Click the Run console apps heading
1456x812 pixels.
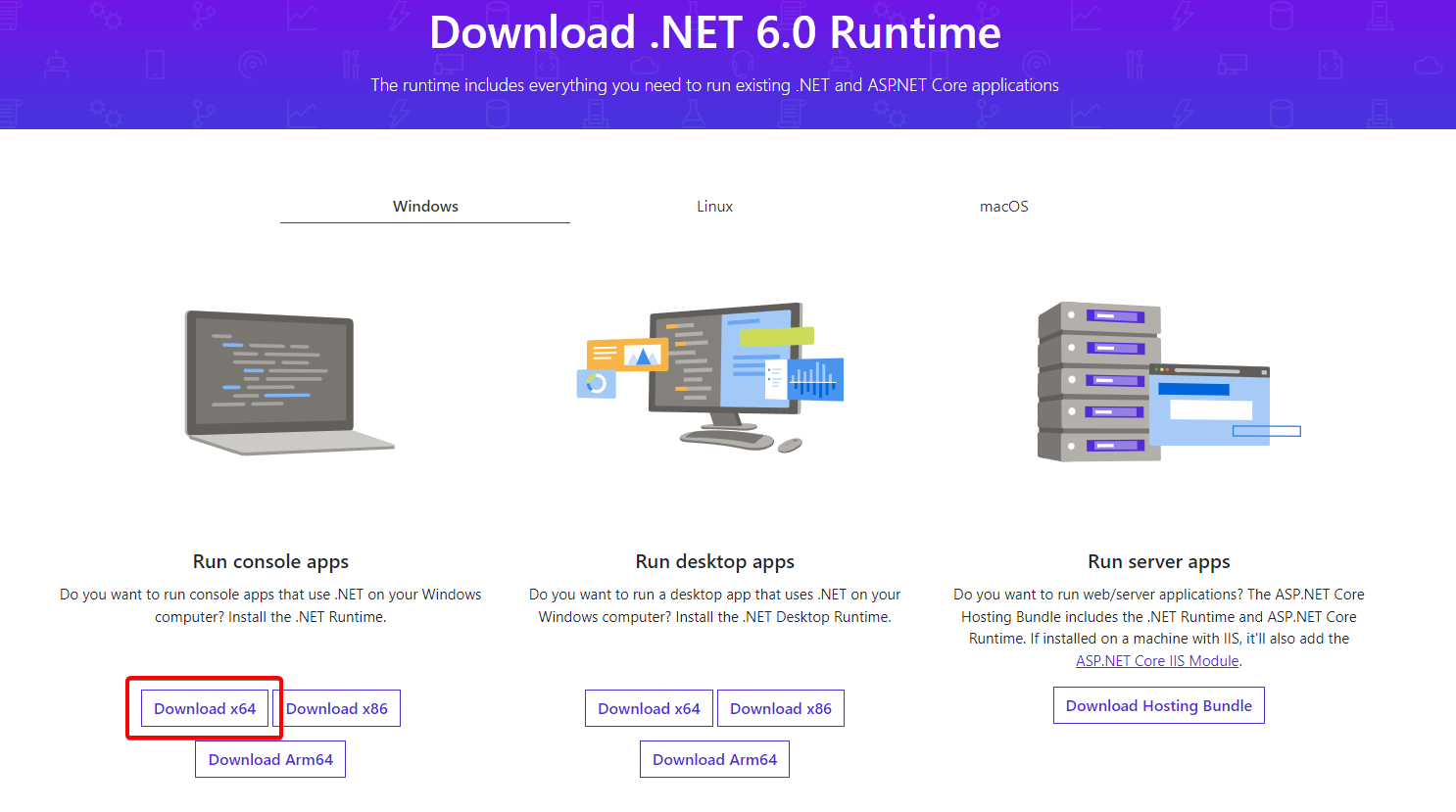pos(269,561)
